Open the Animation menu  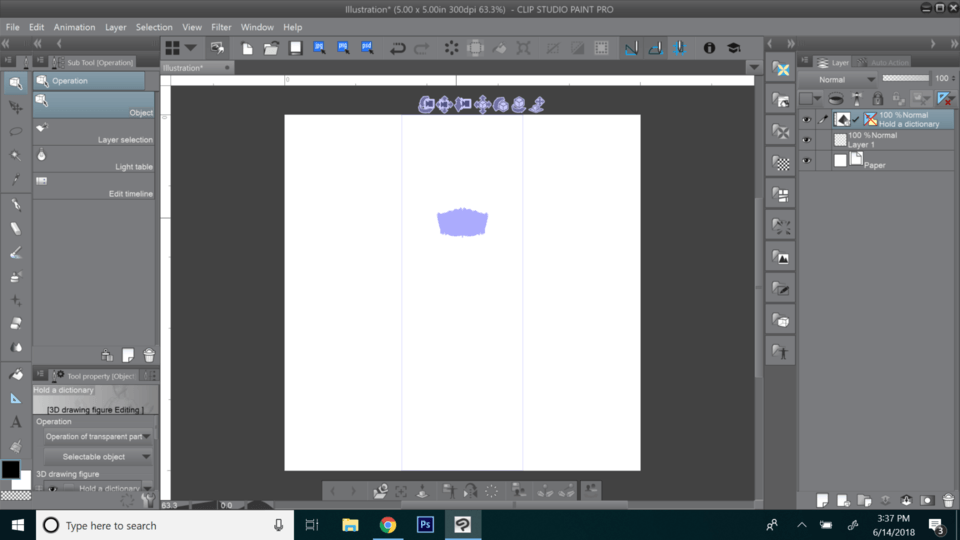74,27
